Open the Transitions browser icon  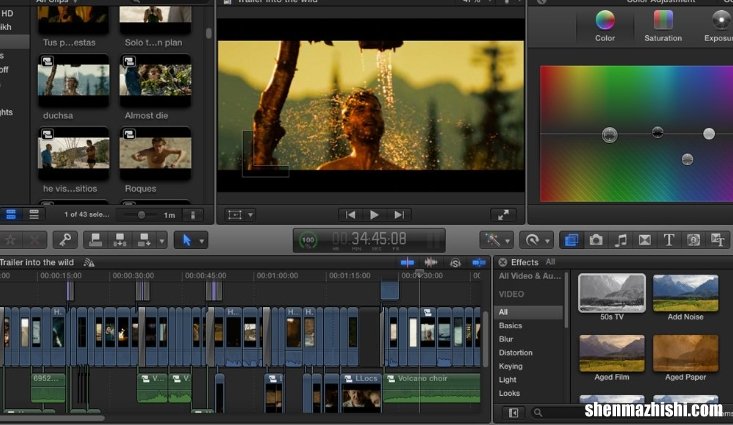pos(645,240)
